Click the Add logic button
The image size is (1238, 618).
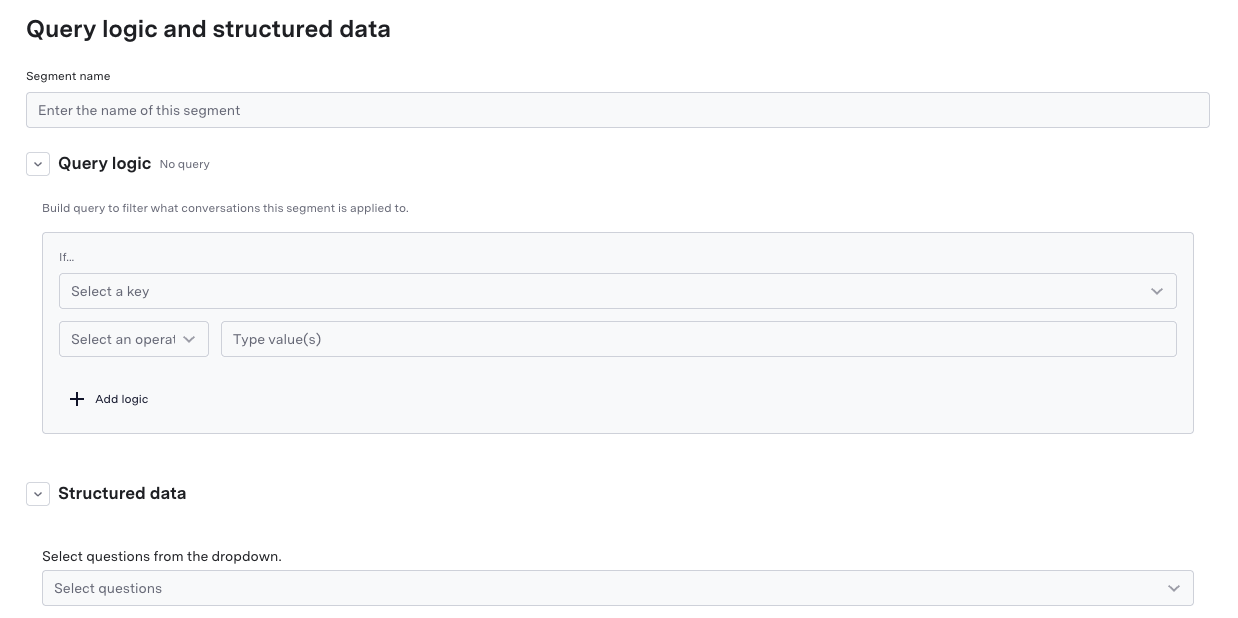click(108, 399)
